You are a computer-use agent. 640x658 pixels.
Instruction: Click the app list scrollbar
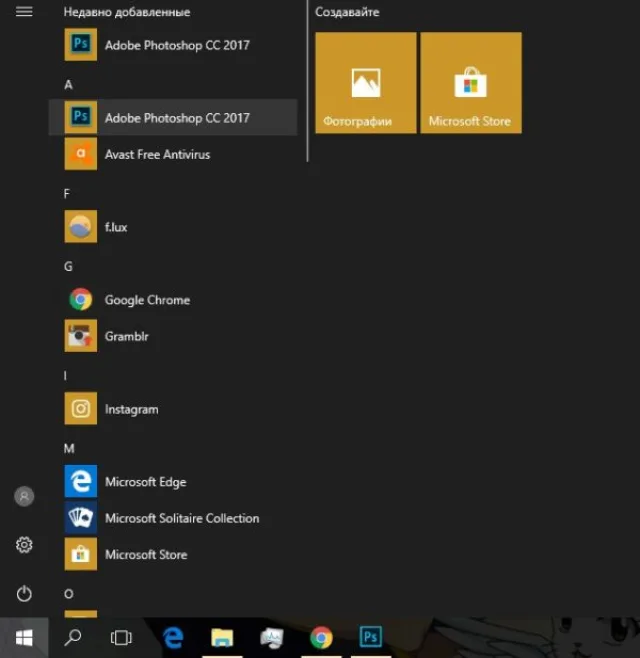click(308, 81)
